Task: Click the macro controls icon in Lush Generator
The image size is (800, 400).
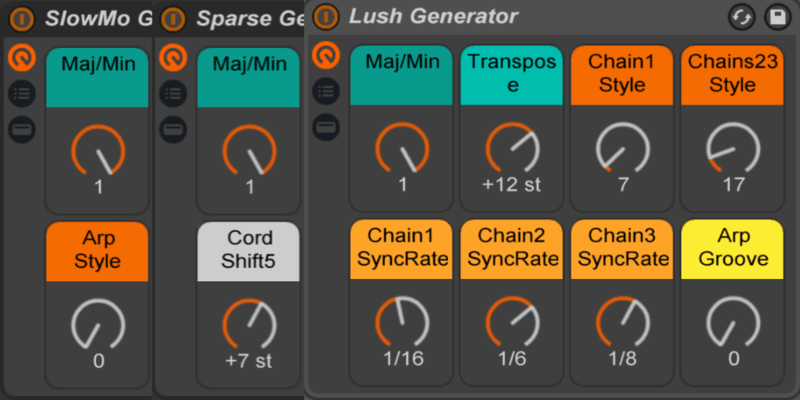Action: [x=326, y=56]
